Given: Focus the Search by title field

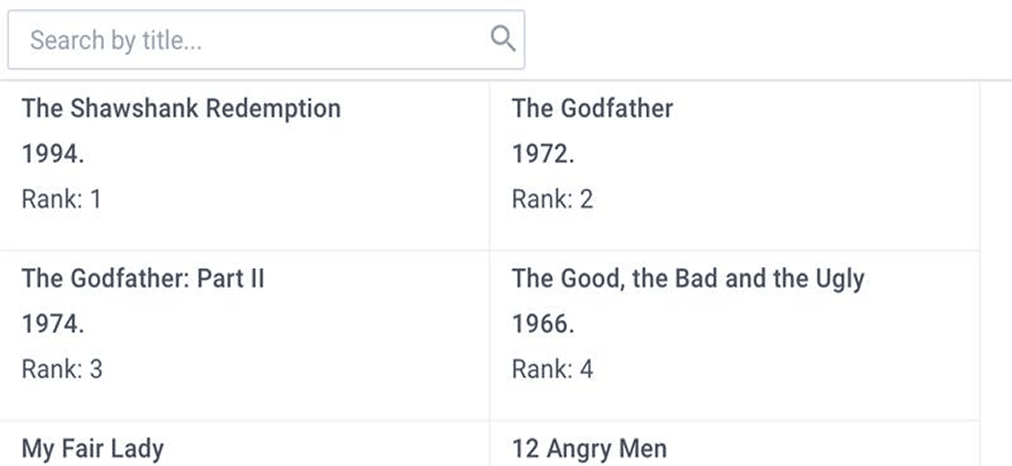Looking at the screenshot, I should point(250,40).
